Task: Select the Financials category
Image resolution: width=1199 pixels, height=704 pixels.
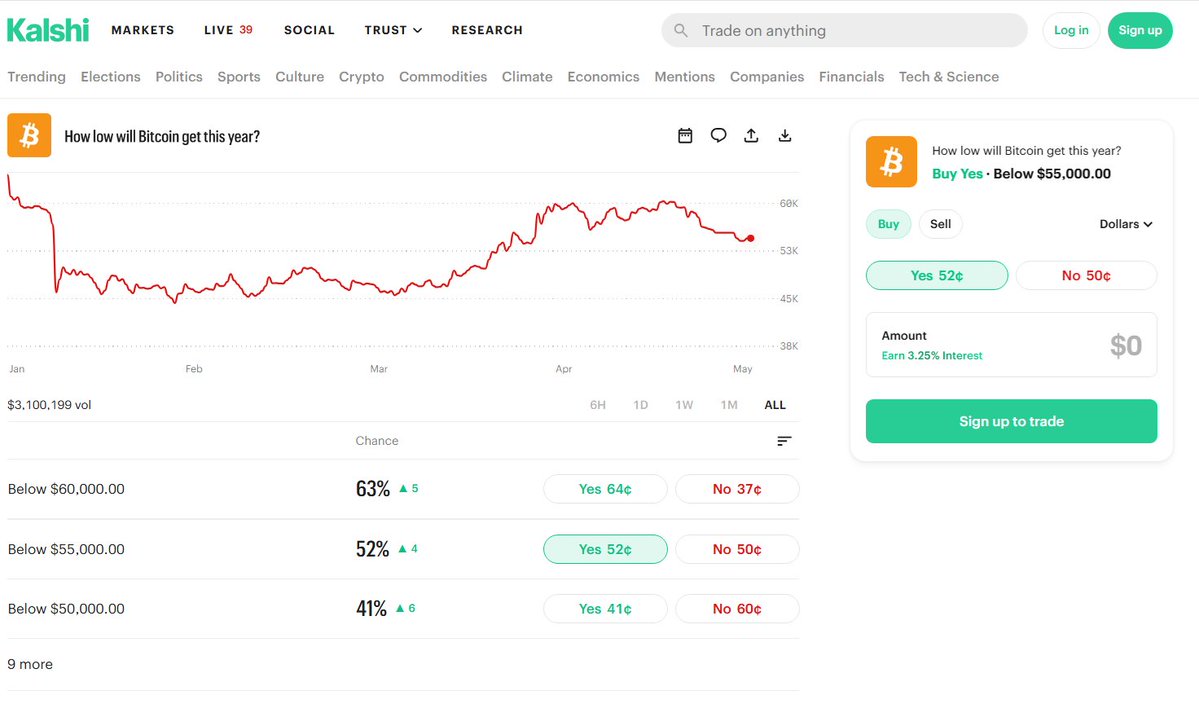Action: [x=851, y=76]
